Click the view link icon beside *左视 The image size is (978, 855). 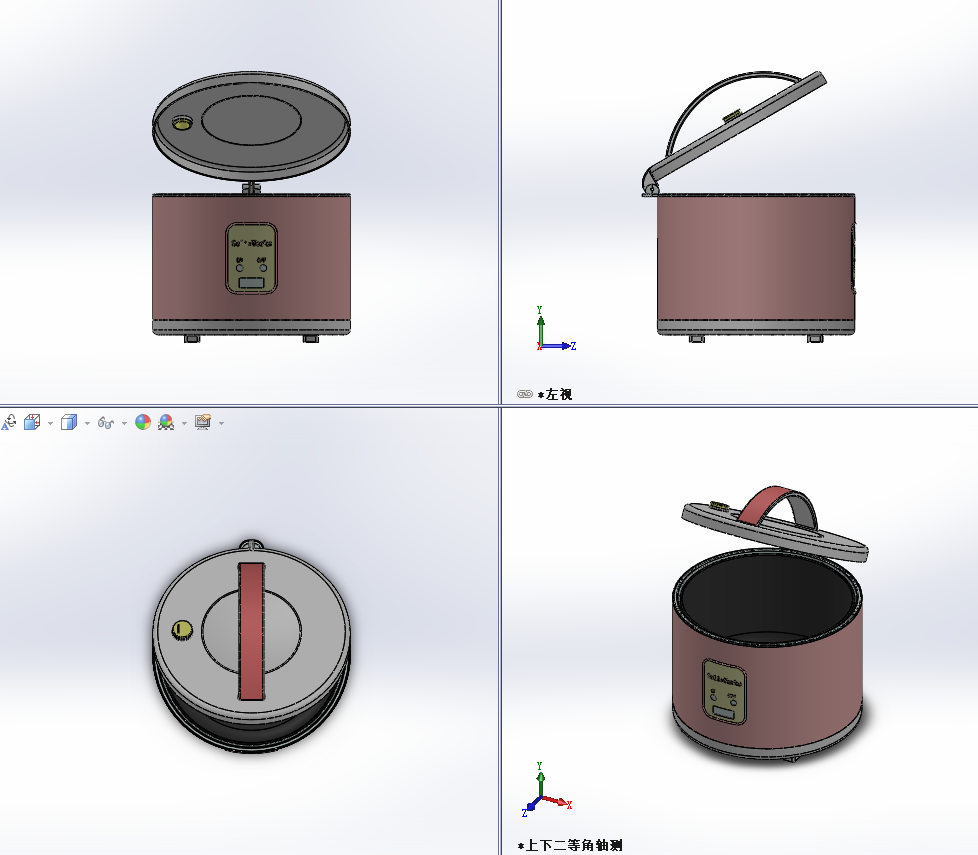(525, 394)
